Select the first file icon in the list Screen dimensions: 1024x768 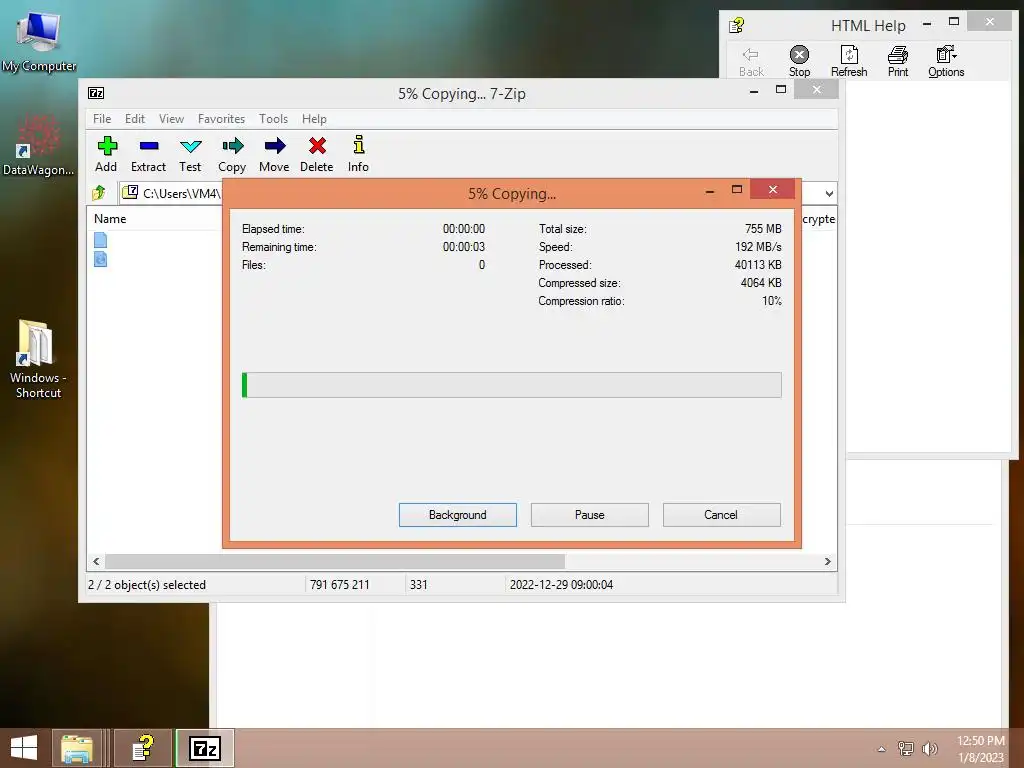coord(101,240)
